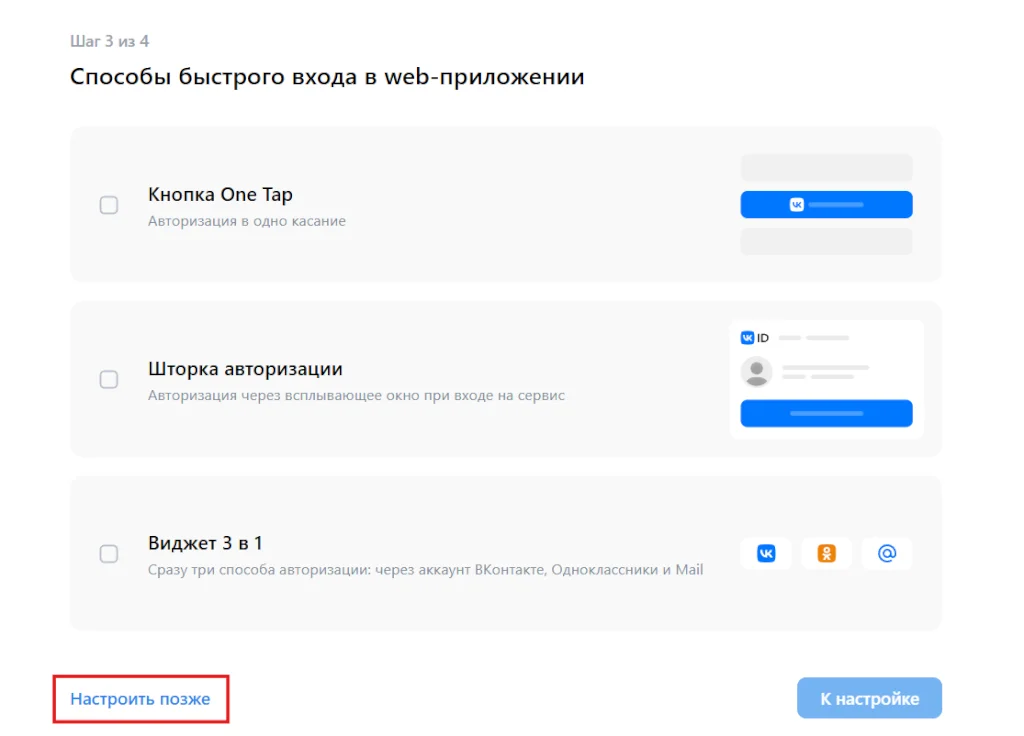The height and width of the screenshot is (736, 1024).
Task: Click the Настроить позже link
Action: point(140,699)
